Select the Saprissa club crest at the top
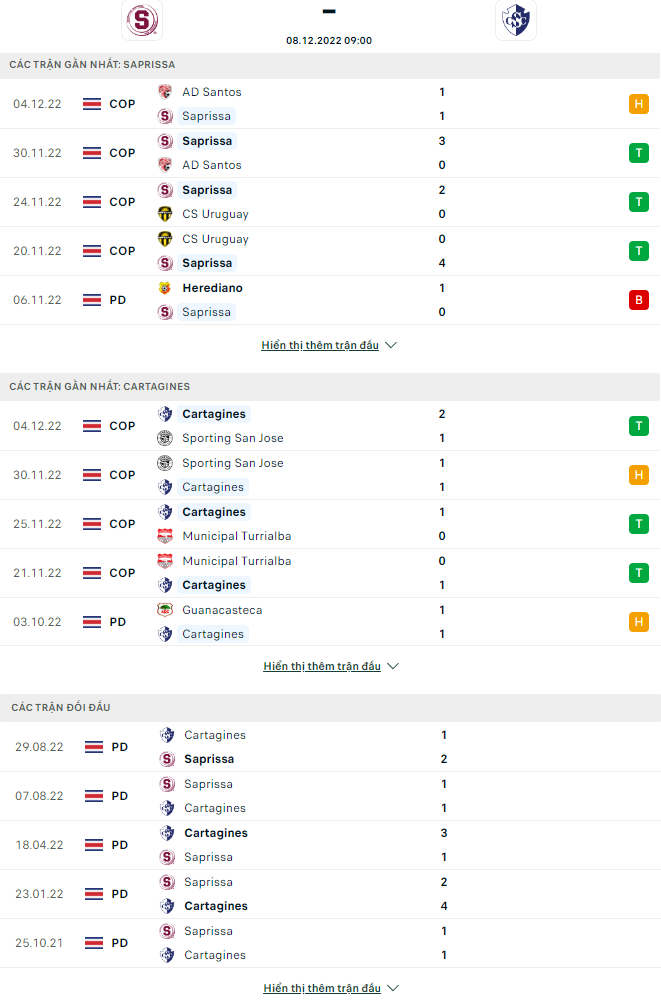The image size is (661, 1006). [x=141, y=20]
